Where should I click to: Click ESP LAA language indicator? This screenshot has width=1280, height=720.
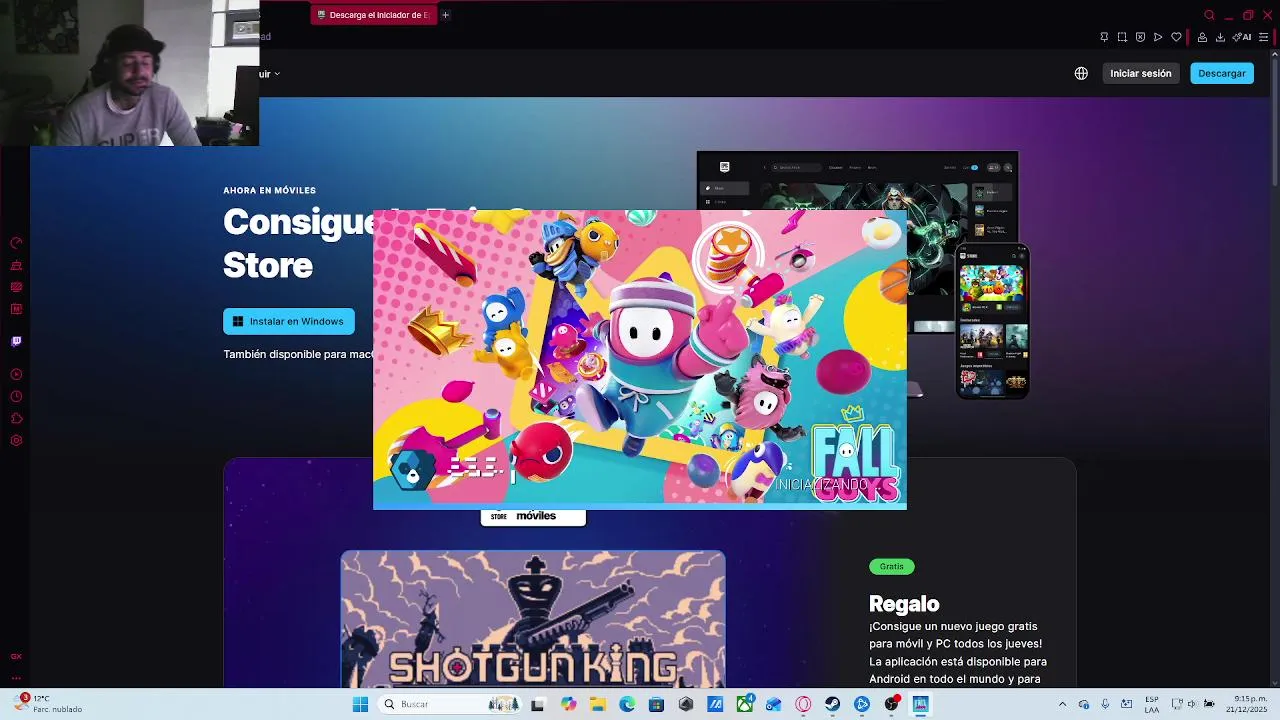tap(1152, 704)
